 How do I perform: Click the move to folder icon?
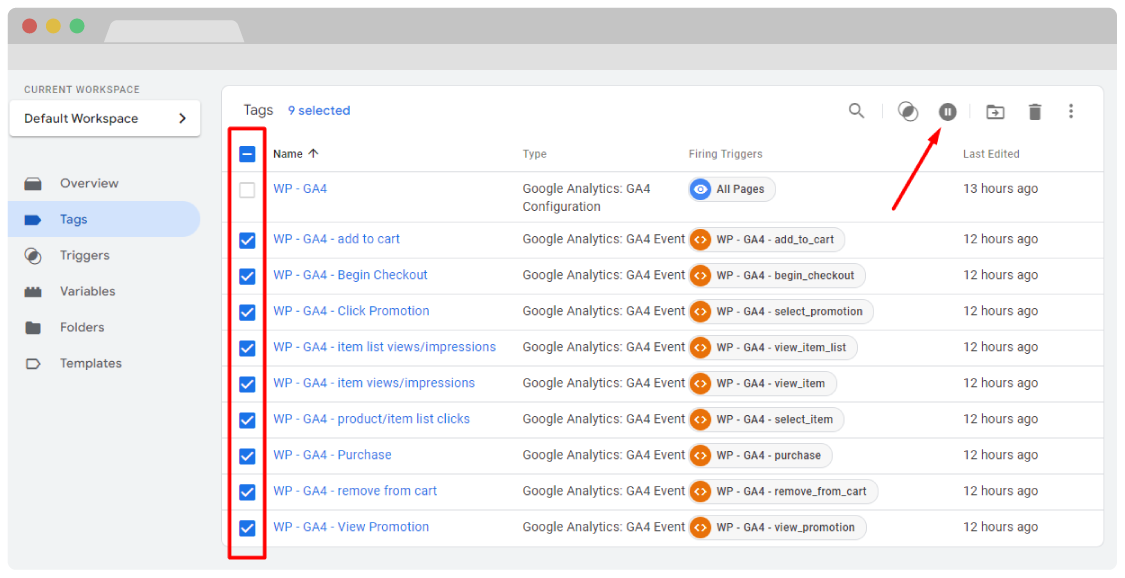click(x=995, y=112)
